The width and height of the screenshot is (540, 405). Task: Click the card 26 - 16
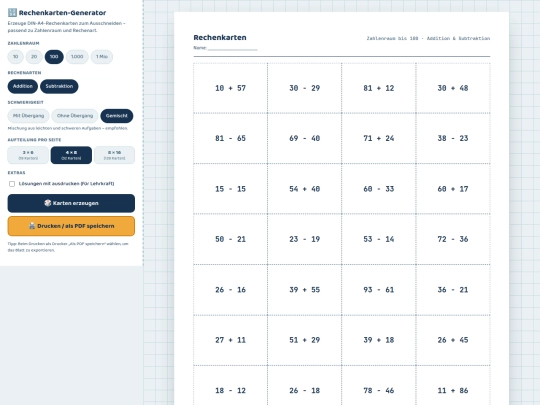230,290
